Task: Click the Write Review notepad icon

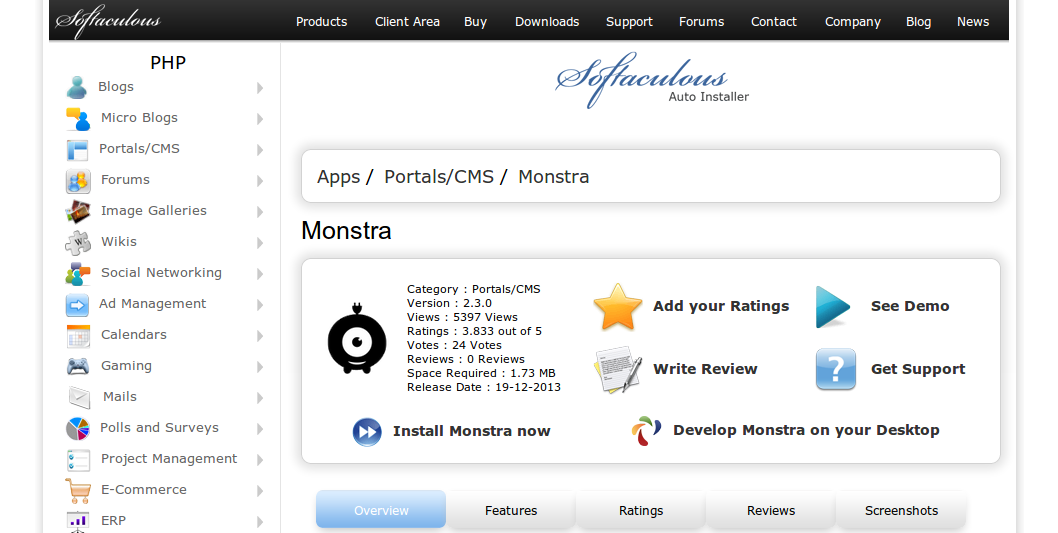Action: tap(617, 370)
